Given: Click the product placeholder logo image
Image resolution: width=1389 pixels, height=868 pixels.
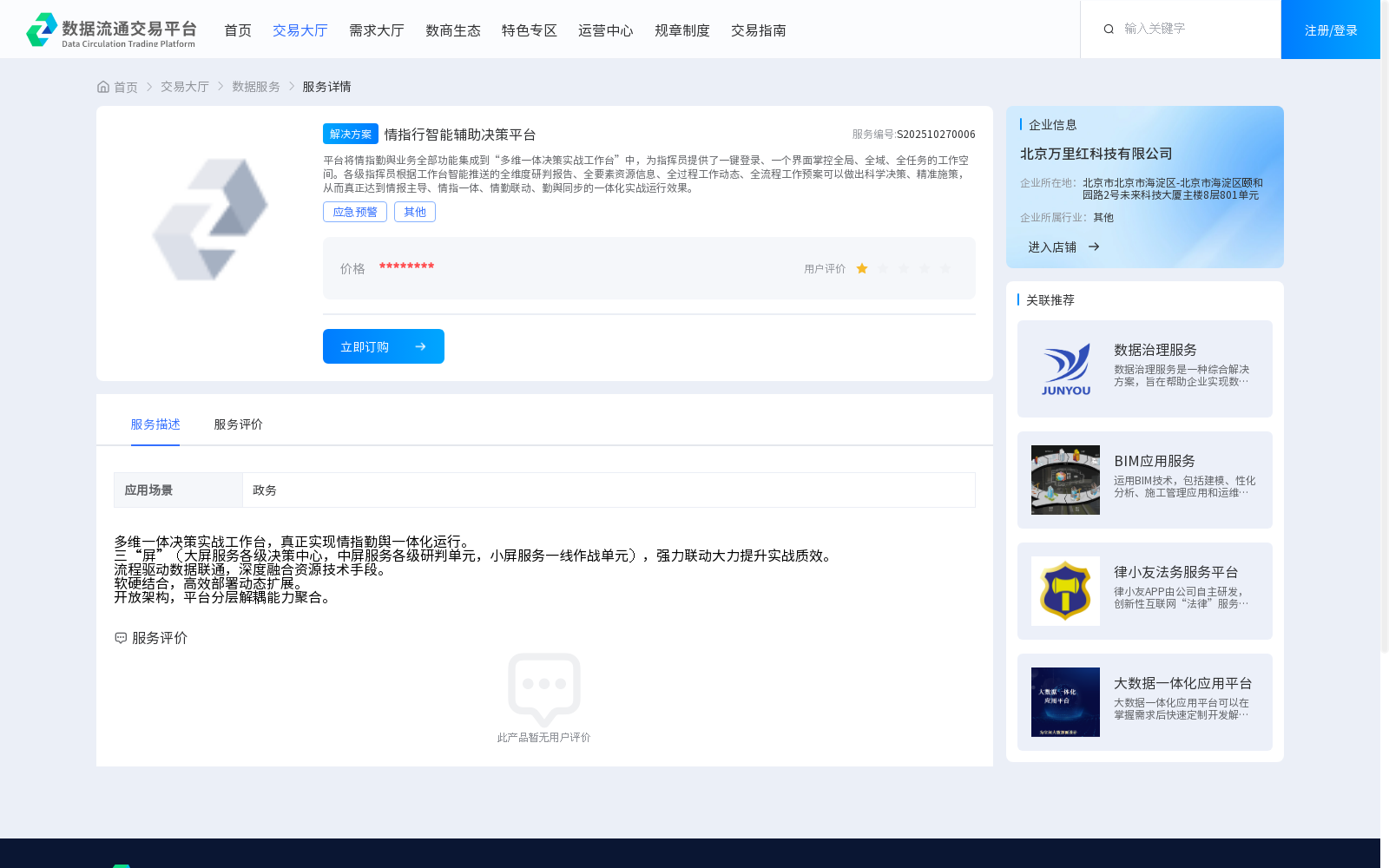Looking at the screenshot, I should click(210, 220).
